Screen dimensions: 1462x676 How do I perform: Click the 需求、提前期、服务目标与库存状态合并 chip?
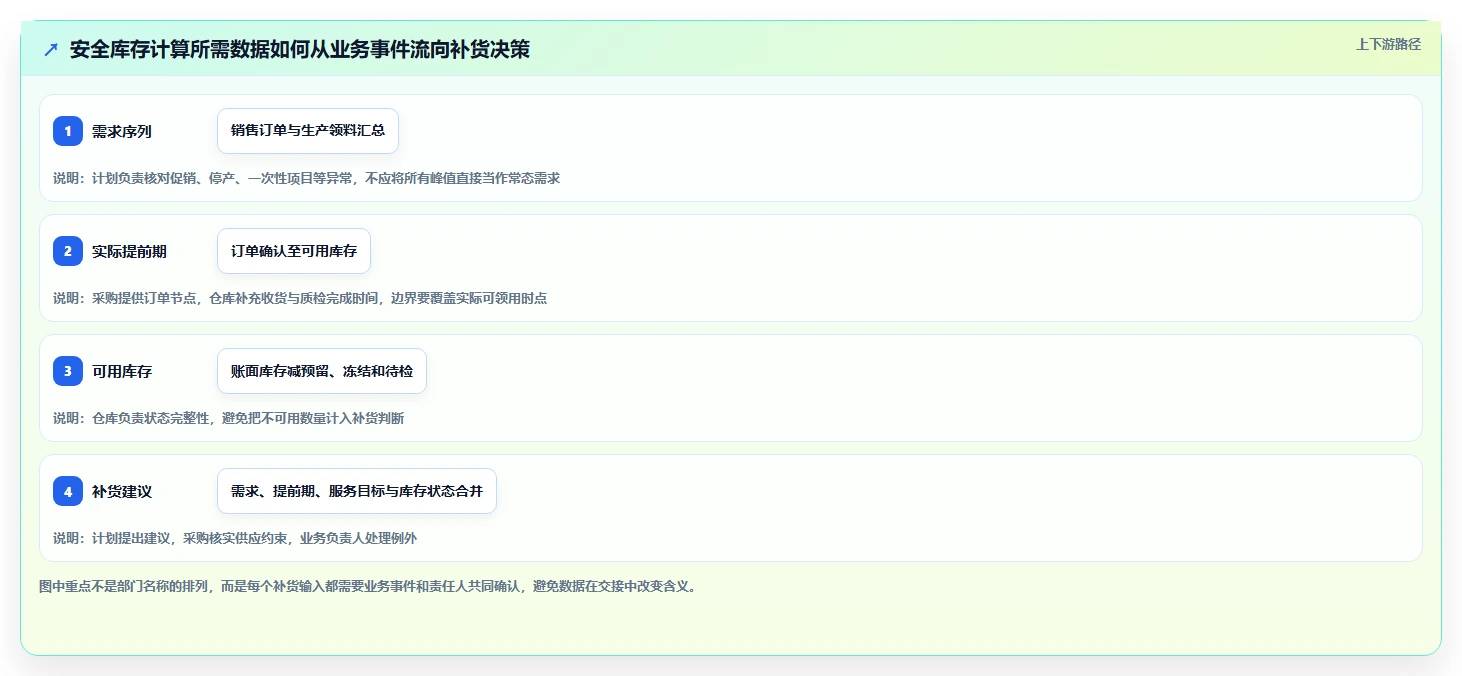click(357, 491)
